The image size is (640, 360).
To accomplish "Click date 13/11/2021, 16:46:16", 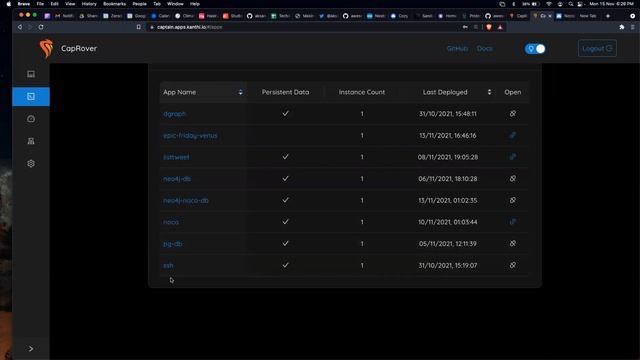I will click(x=448, y=136).
